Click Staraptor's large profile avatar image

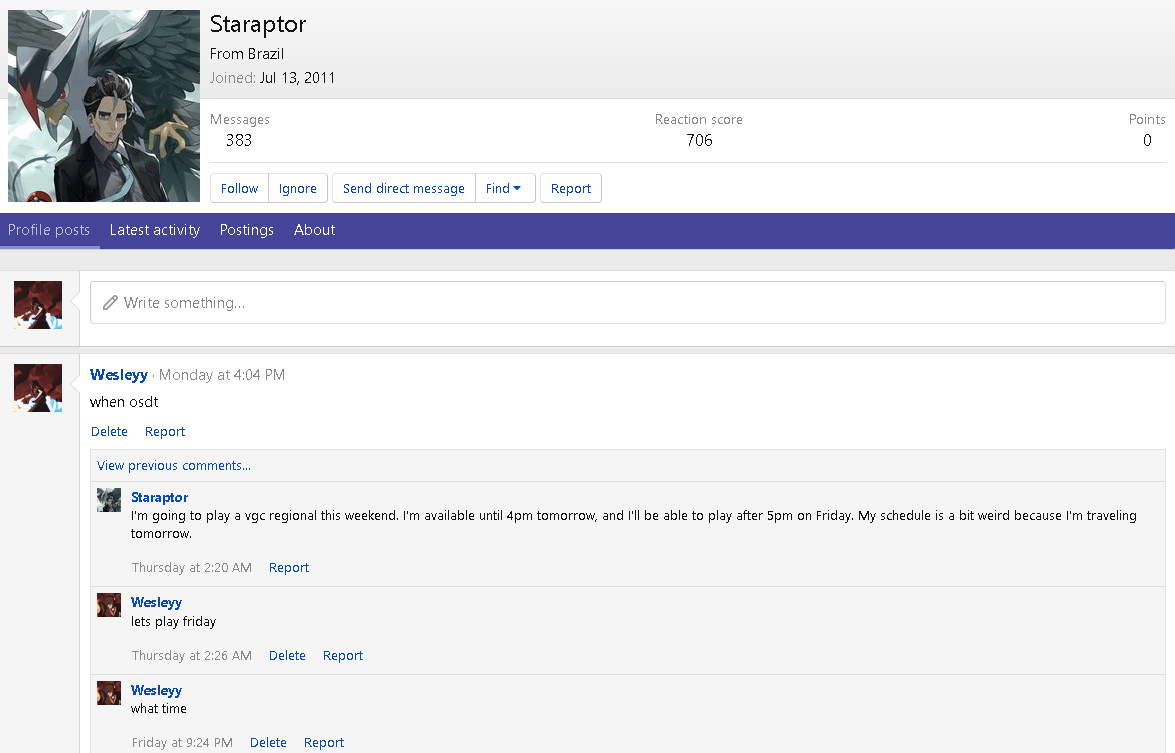point(104,106)
